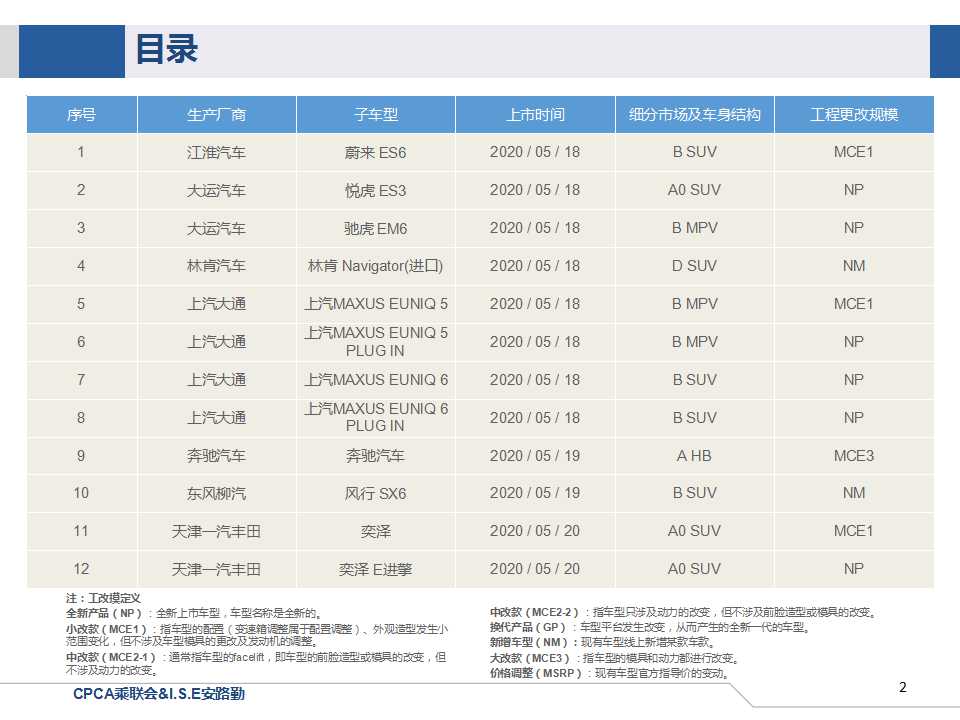Click the A HB segment cell
The height and width of the screenshot is (720, 960).
coord(694,456)
